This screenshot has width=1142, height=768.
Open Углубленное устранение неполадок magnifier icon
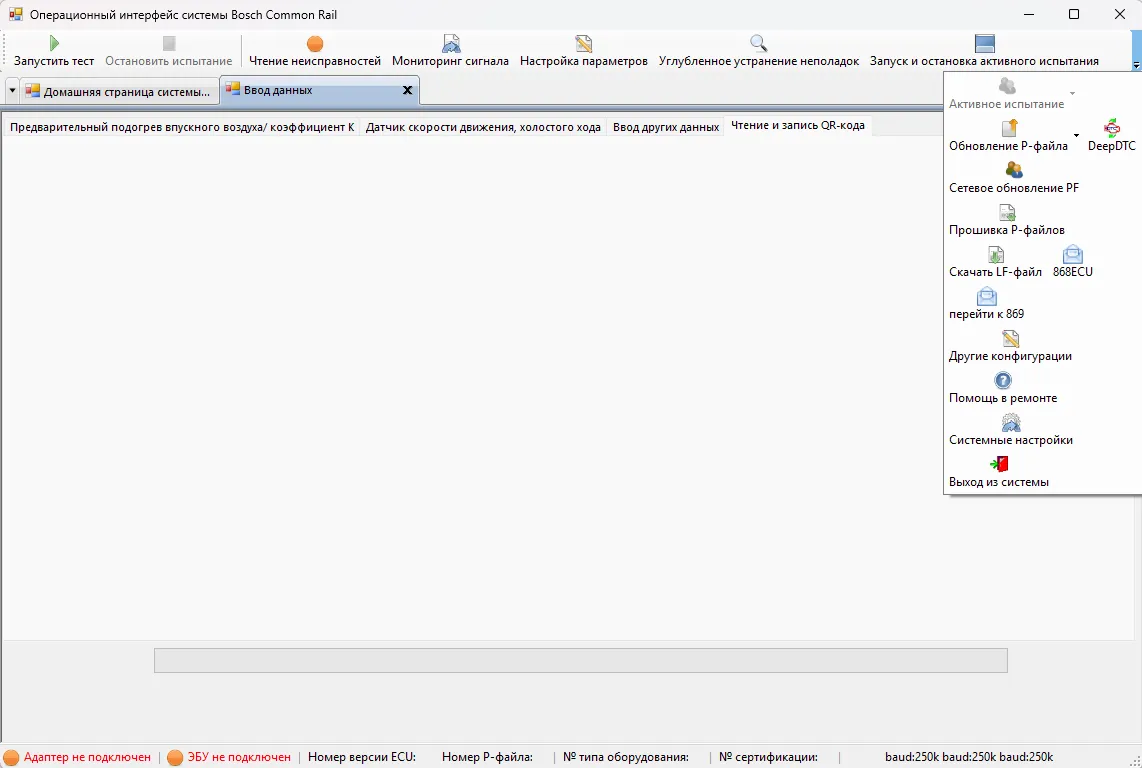[758, 44]
